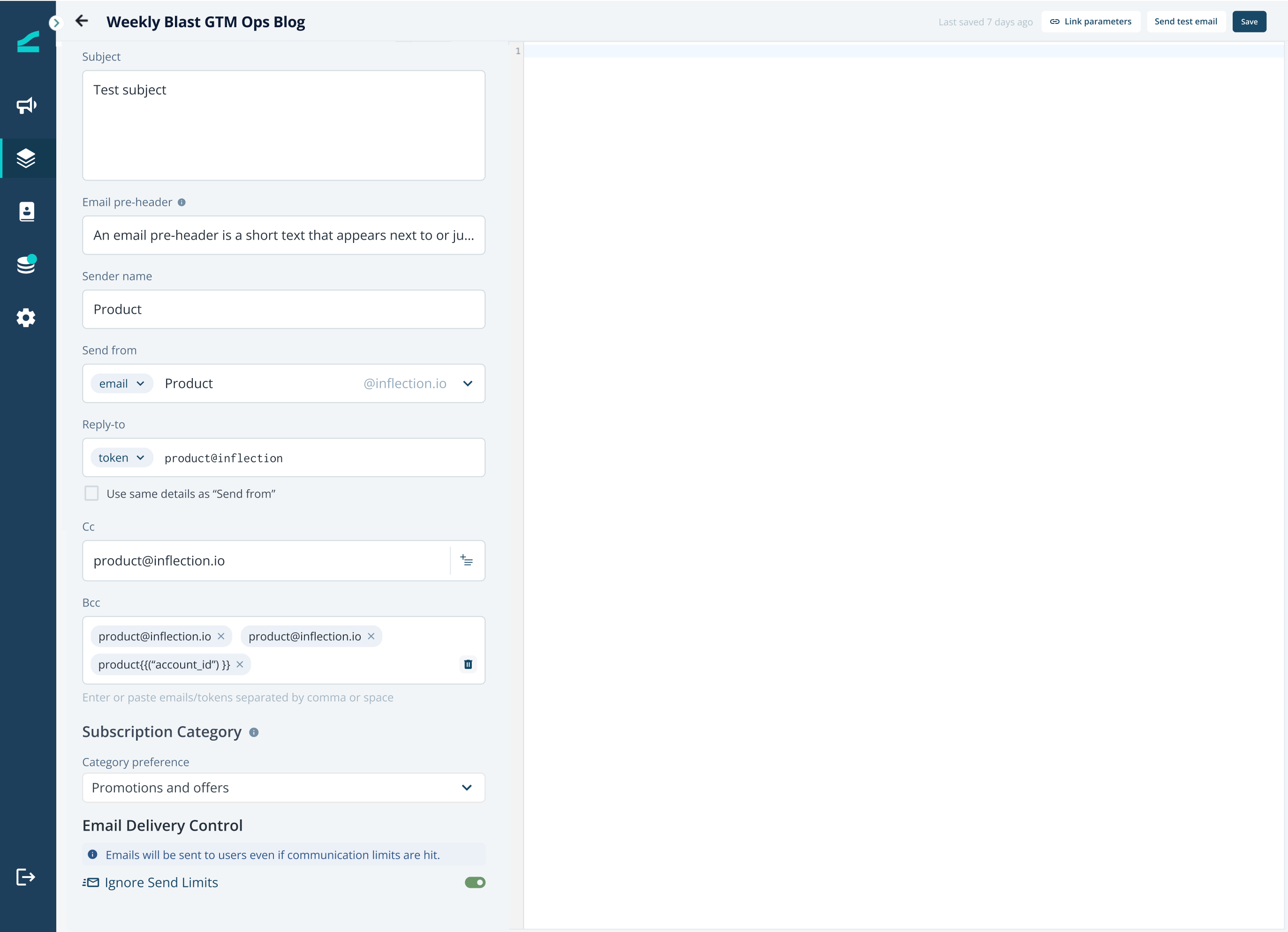Open the Campaigns megaphone icon
This screenshot has height=932, width=1288.
[26, 105]
